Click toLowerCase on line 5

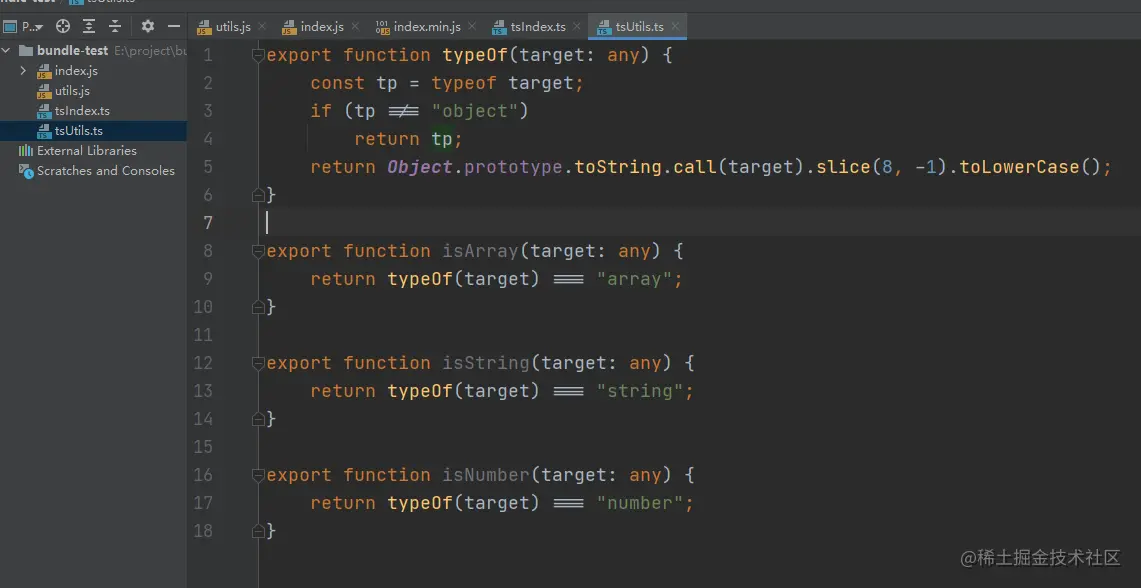click(1019, 167)
